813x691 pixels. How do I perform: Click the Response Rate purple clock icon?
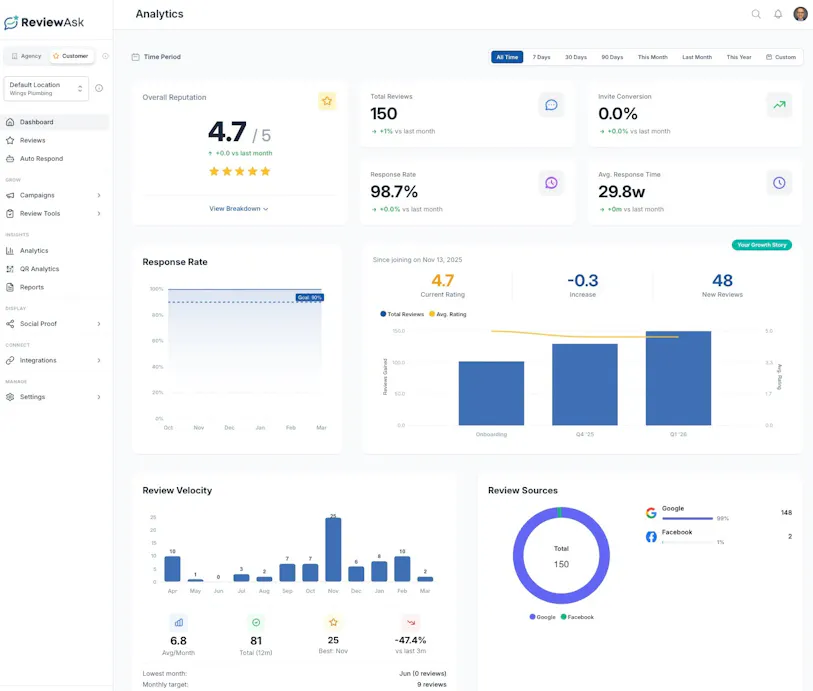(x=551, y=183)
